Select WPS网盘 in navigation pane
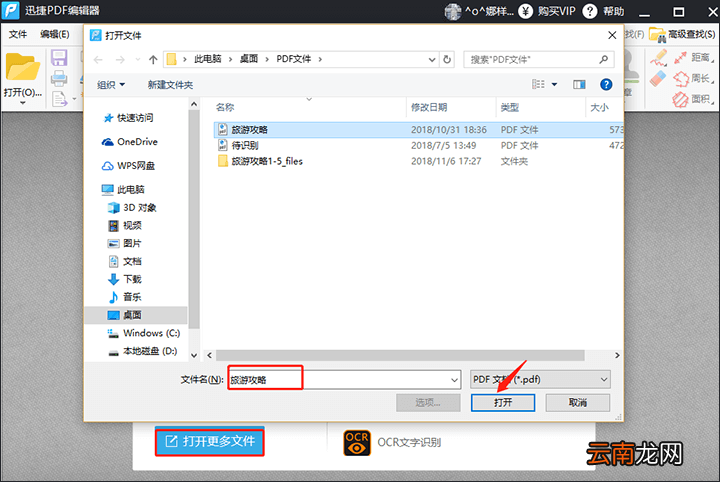This screenshot has width=720, height=482. point(128,166)
